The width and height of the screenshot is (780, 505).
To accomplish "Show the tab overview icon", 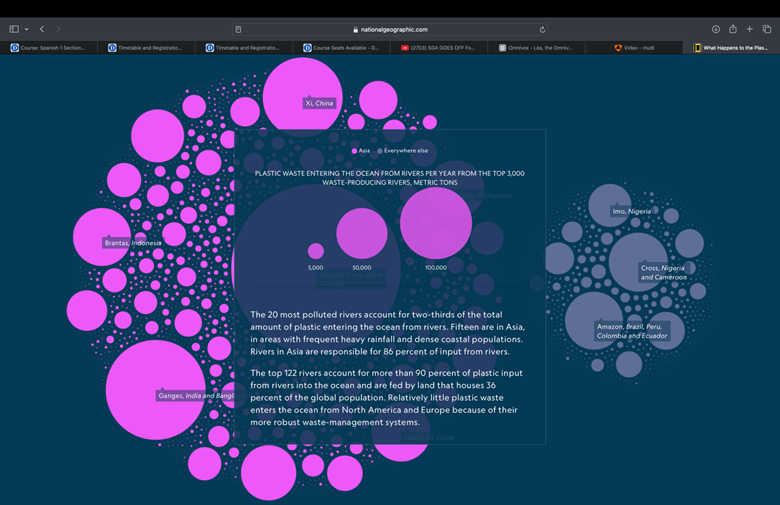I will (x=767, y=29).
